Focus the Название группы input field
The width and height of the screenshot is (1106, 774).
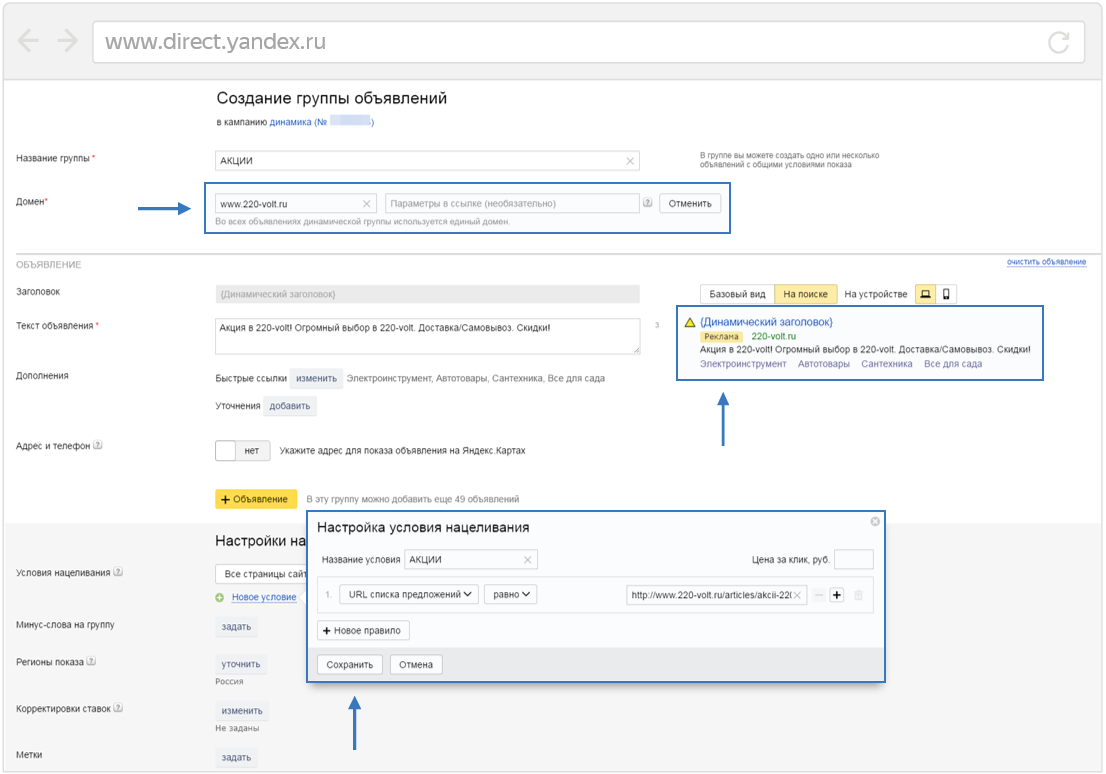point(427,161)
